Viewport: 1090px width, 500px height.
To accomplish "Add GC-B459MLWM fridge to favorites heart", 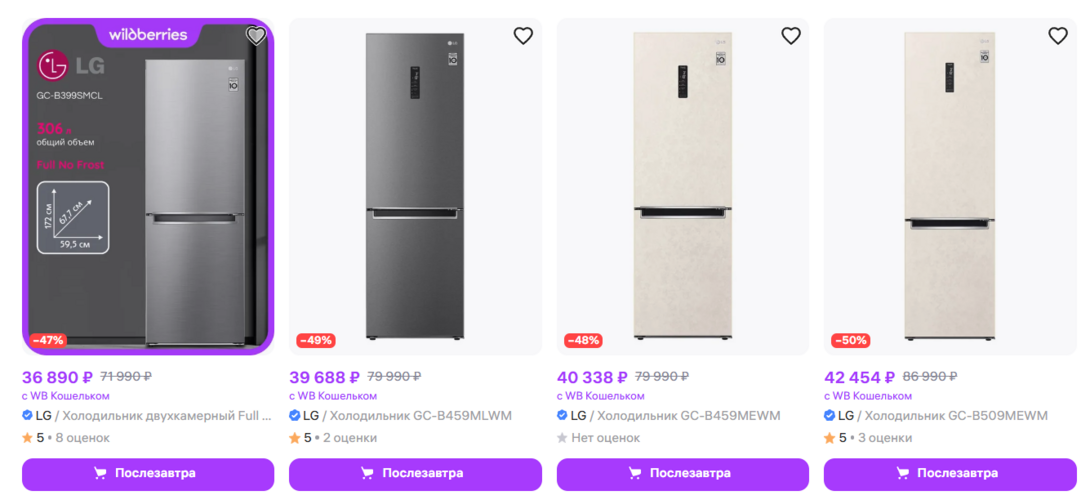I will (x=523, y=36).
